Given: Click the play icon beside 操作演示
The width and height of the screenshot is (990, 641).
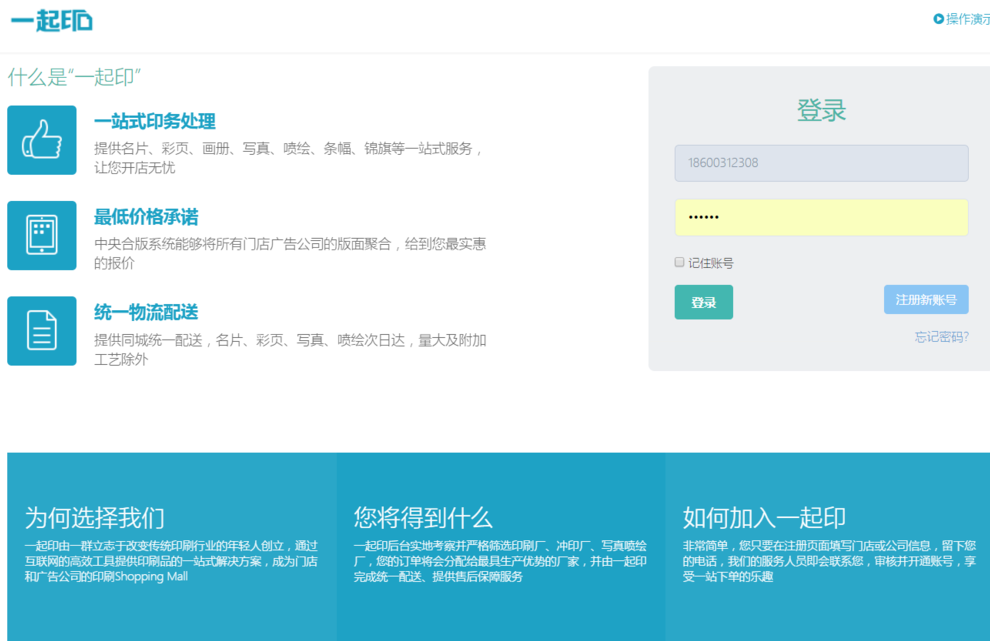Looking at the screenshot, I should click(938, 19).
